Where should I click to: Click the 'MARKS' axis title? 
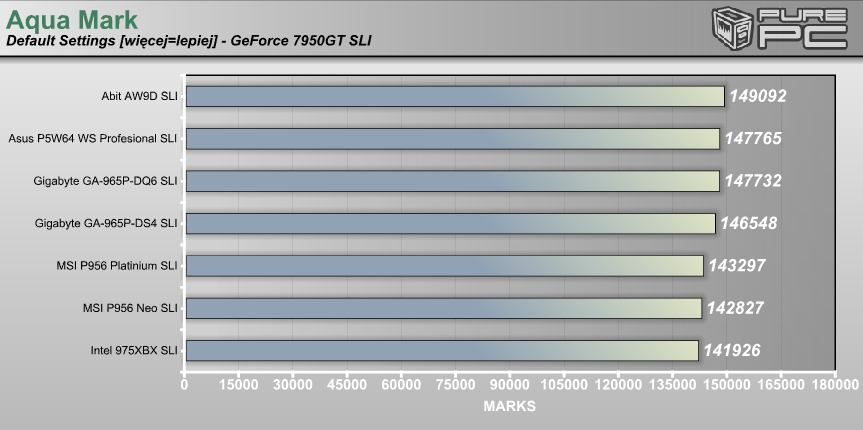[x=510, y=406]
